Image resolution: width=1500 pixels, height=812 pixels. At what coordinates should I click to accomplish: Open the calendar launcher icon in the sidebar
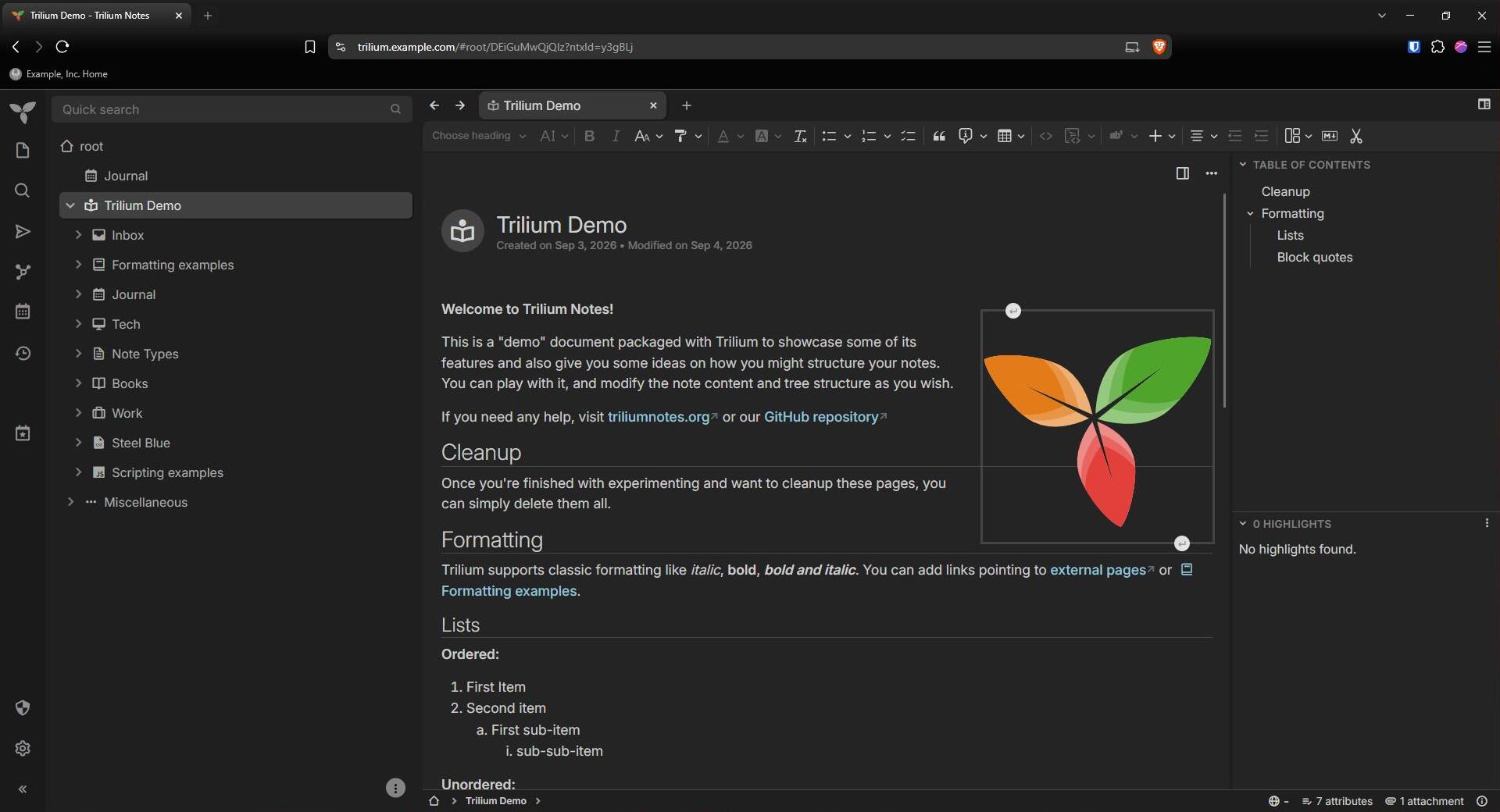(23, 312)
